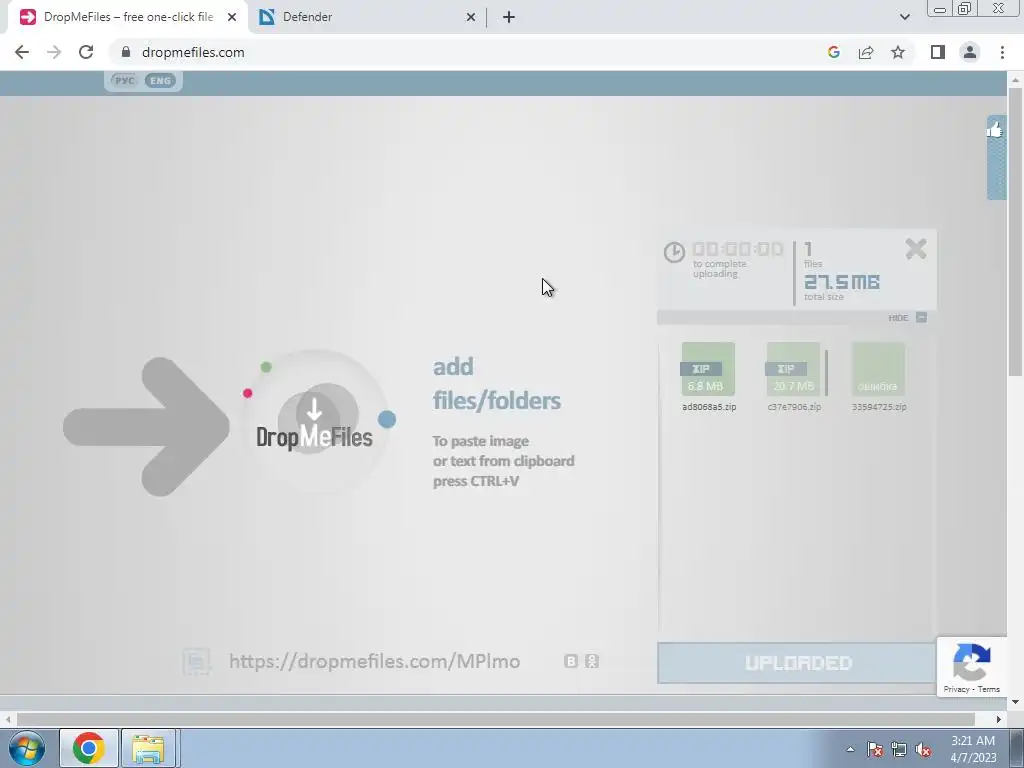Close the Defender tab
Image resolution: width=1024 pixels, height=768 pixels.
[x=471, y=17]
